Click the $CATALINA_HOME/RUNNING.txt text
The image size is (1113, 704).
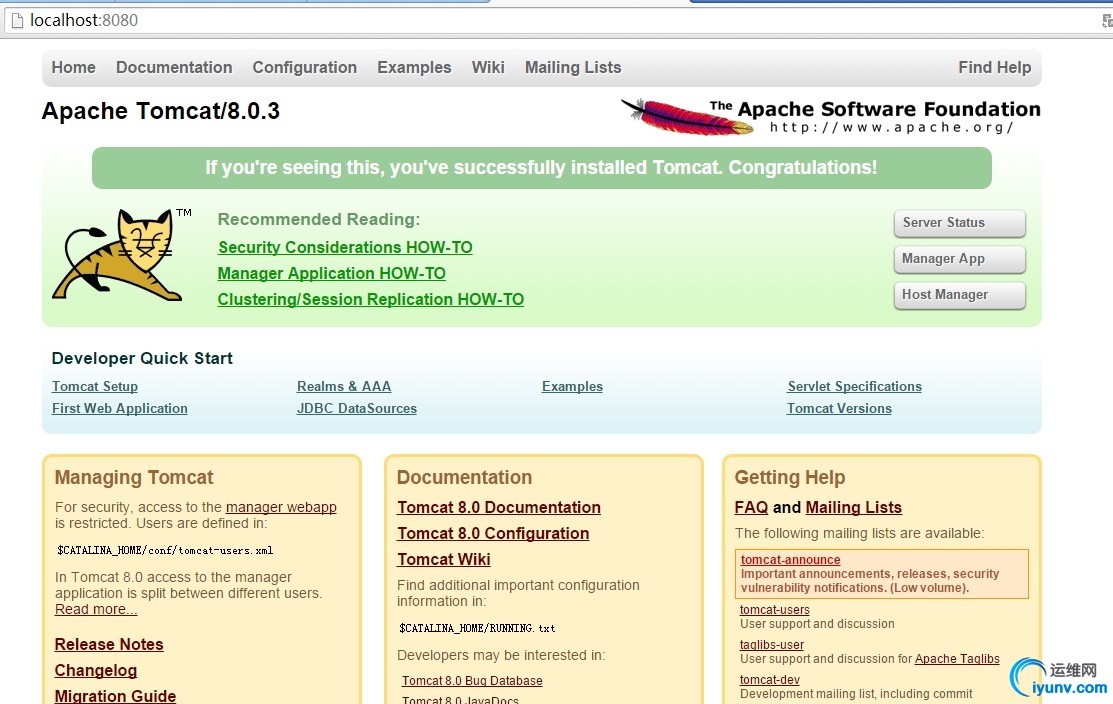click(477, 629)
